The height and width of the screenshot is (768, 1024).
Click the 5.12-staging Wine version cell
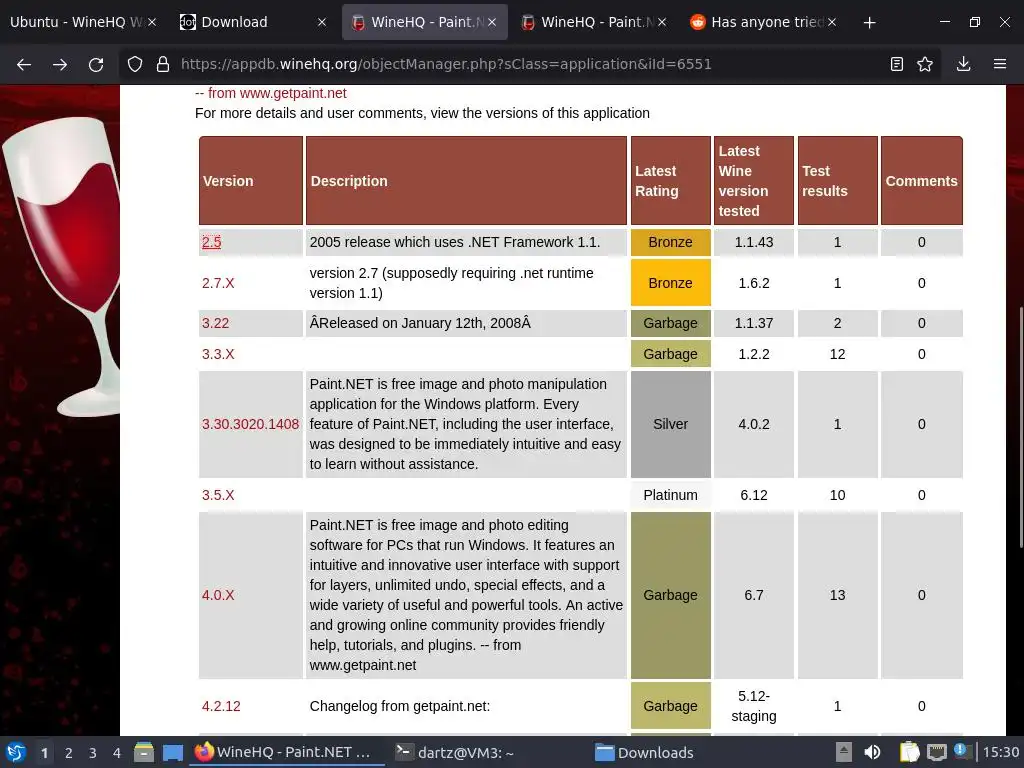click(754, 707)
